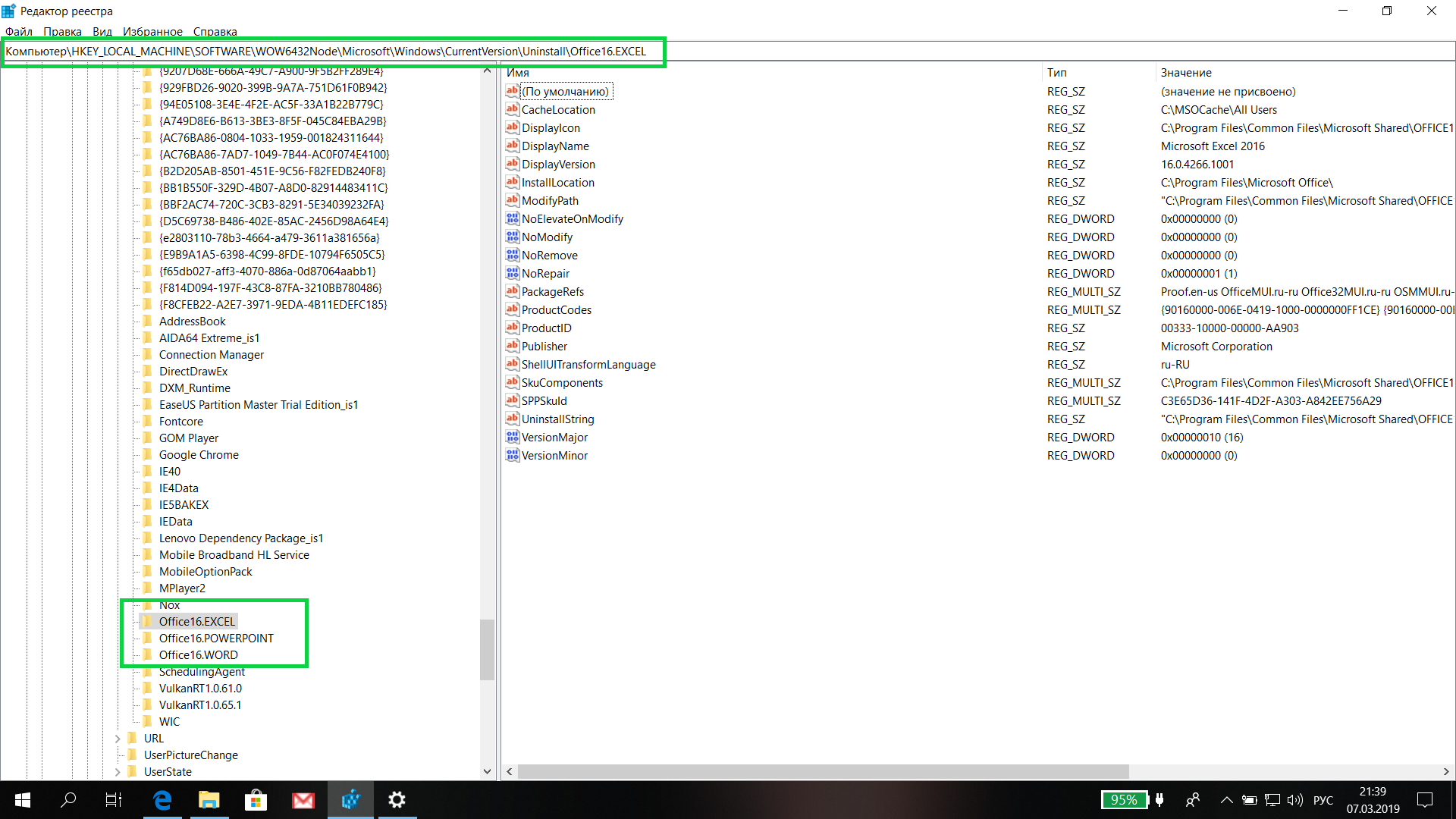Expand the URL registry key
1456x819 pixels.
(x=118, y=739)
